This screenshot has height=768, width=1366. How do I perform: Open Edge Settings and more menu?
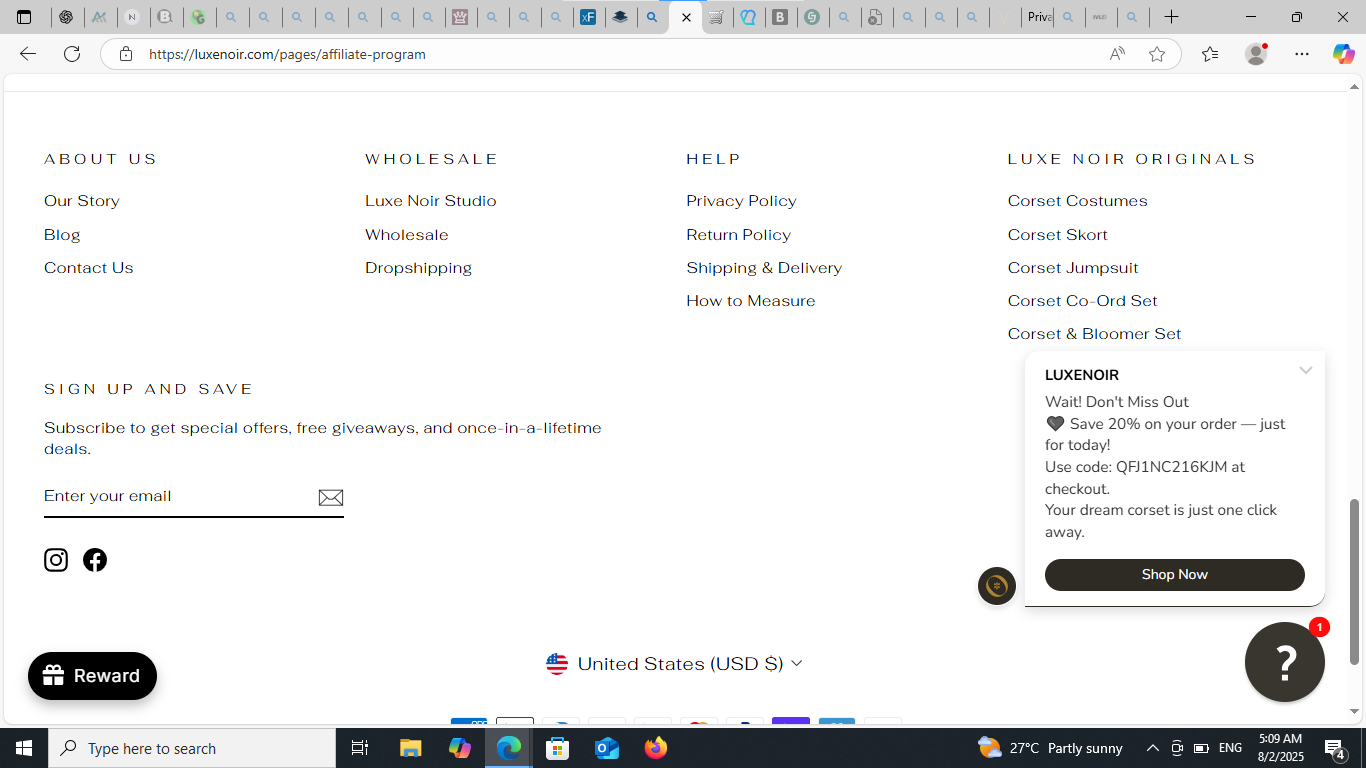coord(1302,54)
